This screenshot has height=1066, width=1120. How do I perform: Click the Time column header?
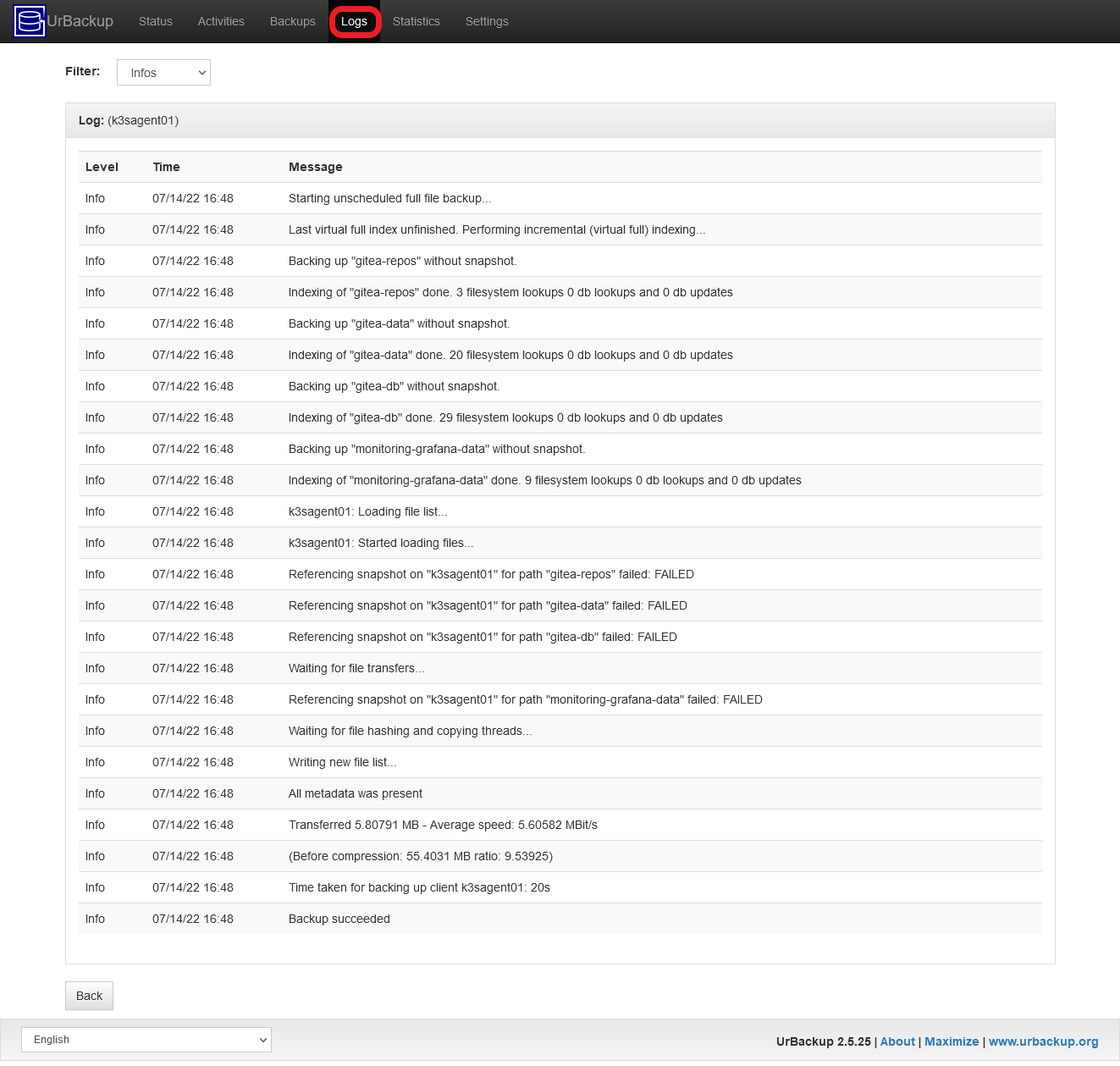[x=167, y=167]
